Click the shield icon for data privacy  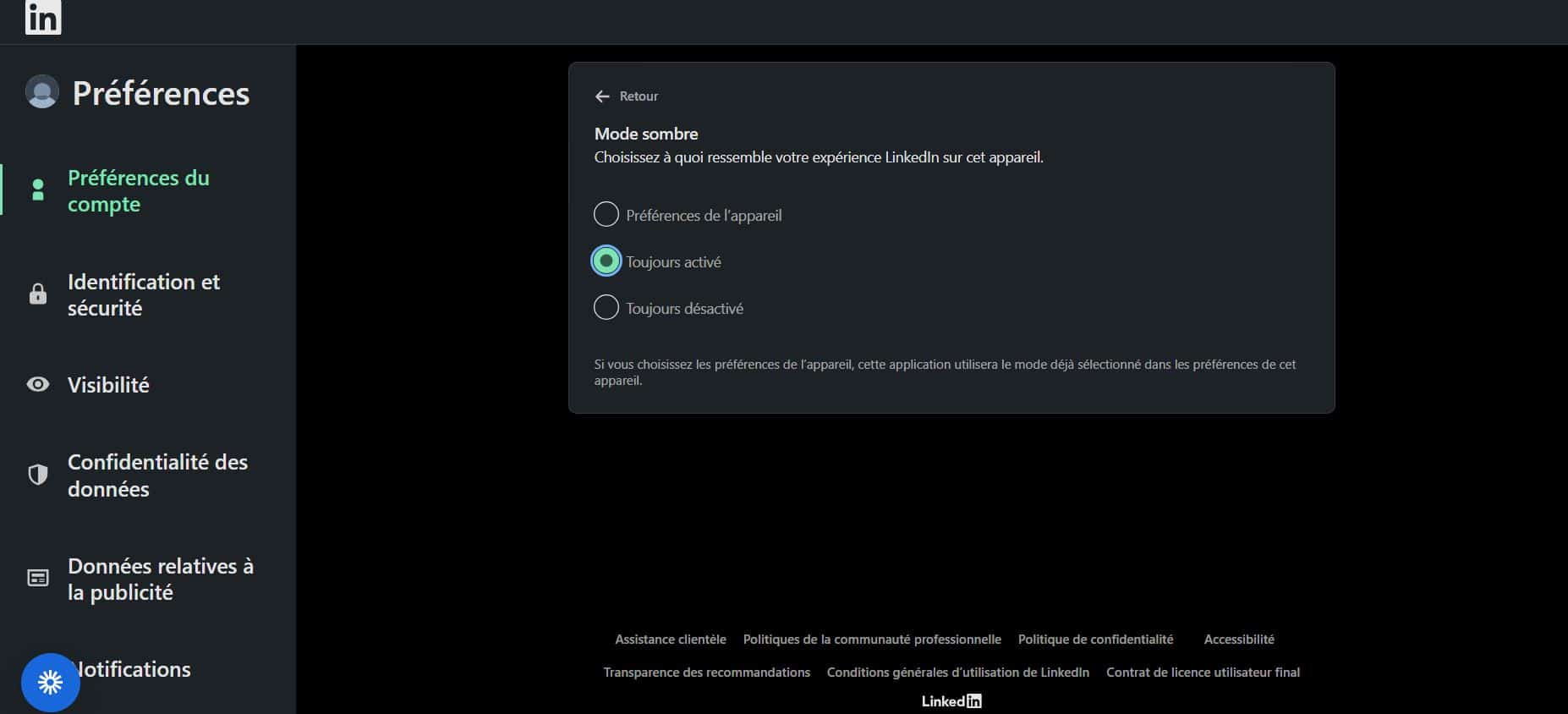(x=37, y=475)
